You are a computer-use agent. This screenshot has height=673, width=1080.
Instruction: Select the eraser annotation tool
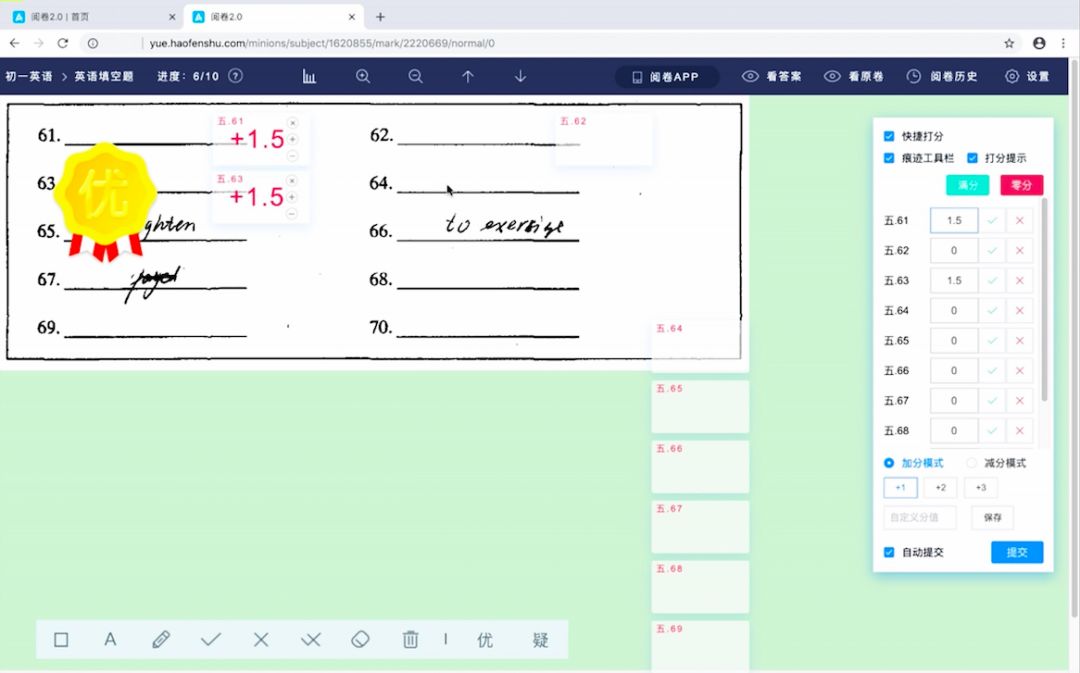360,640
